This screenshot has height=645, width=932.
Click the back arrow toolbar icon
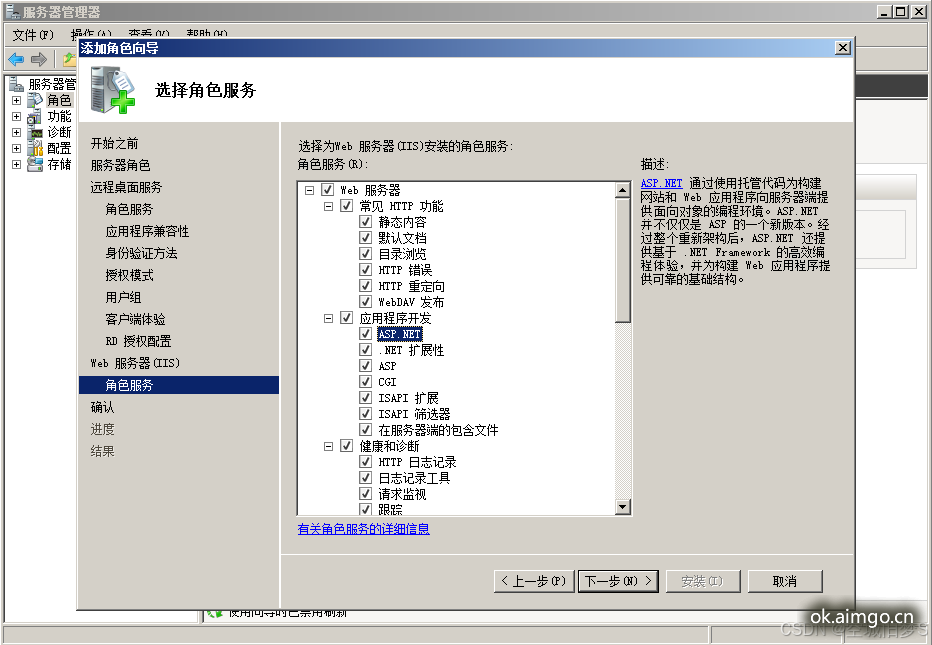[17, 59]
